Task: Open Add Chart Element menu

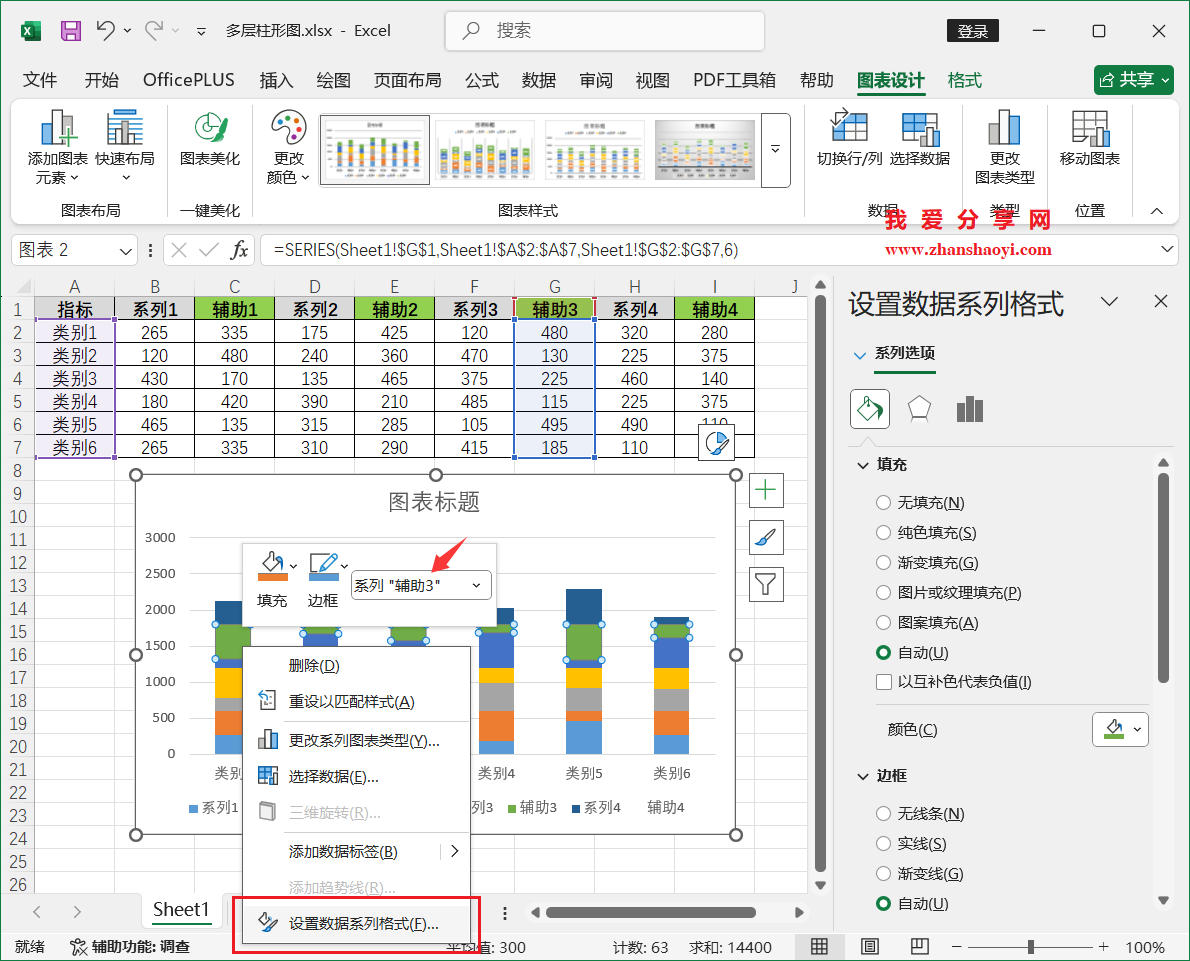Action: [x=58, y=147]
